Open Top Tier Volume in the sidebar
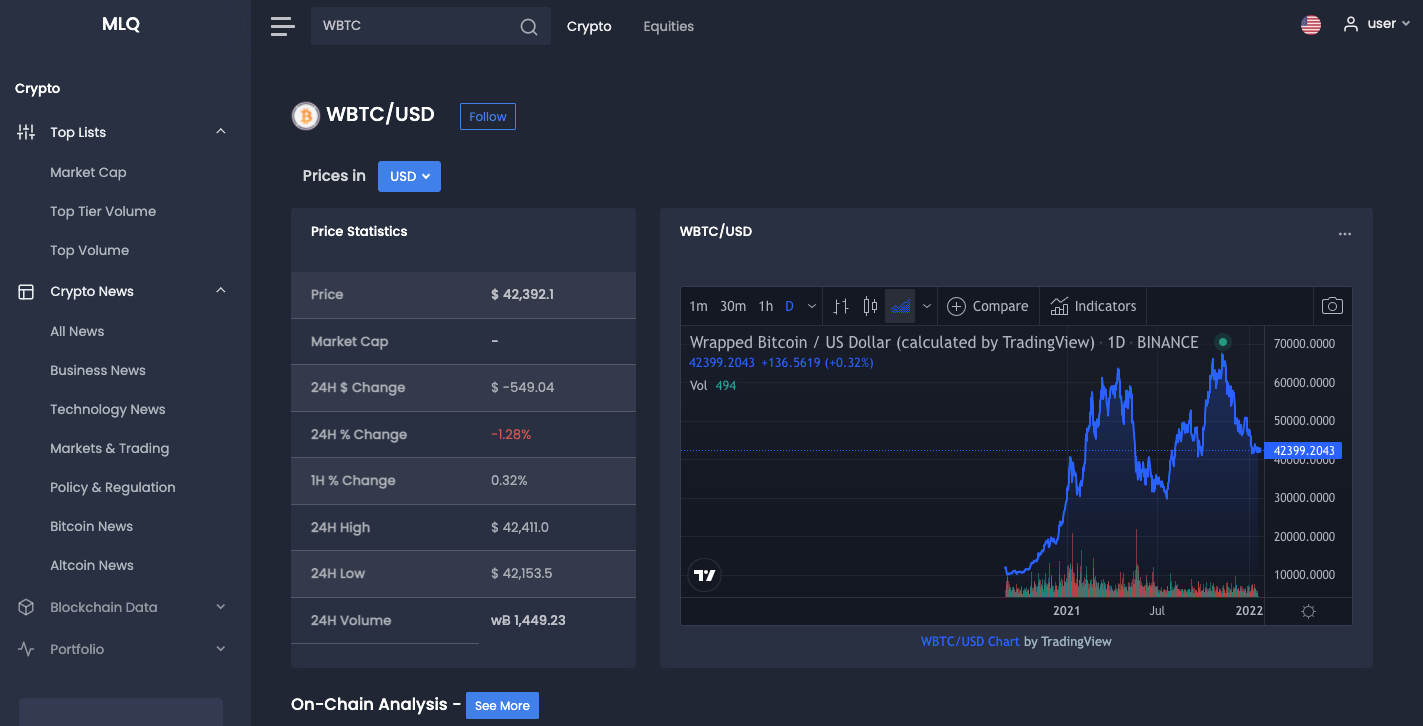The width and height of the screenshot is (1423, 726). pyautogui.click(x=103, y=211)
